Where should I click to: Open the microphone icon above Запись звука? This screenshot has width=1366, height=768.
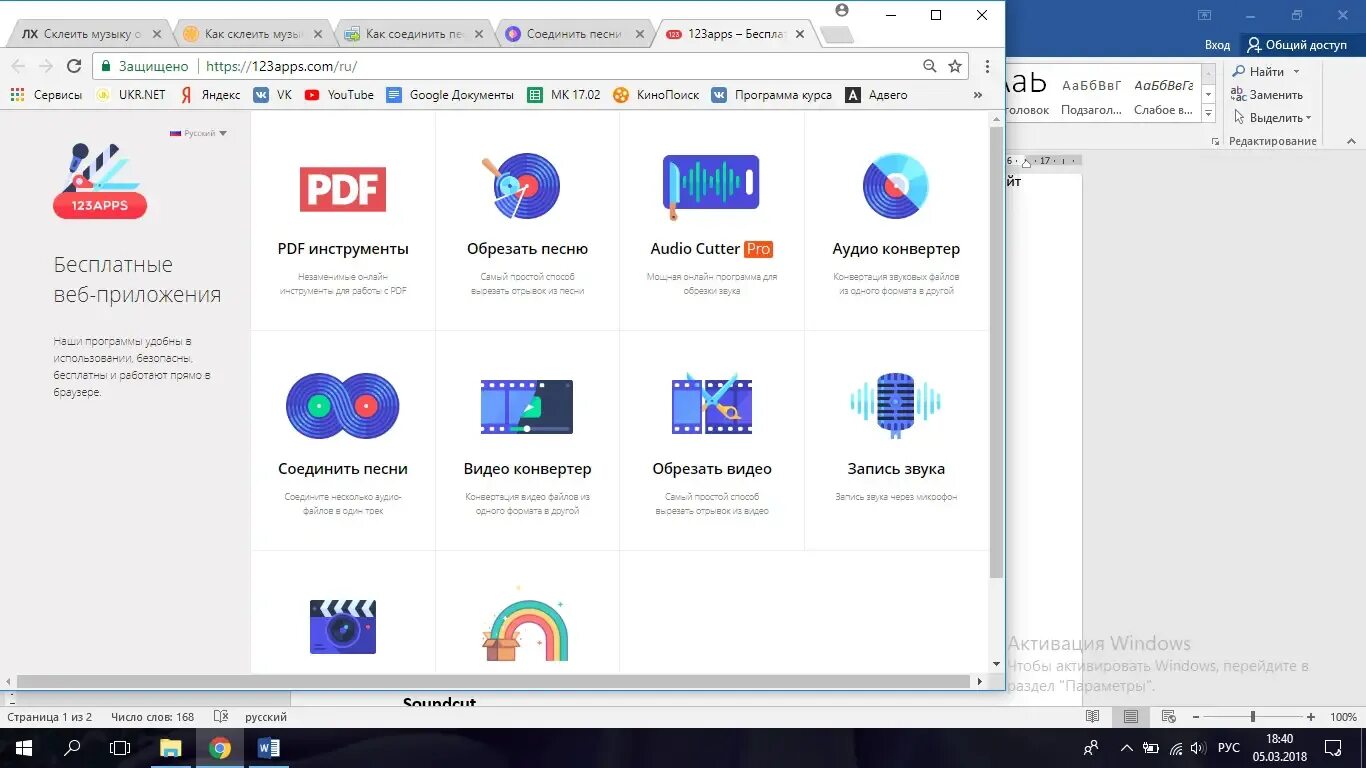pyautogui.click(x=896, y=404)
